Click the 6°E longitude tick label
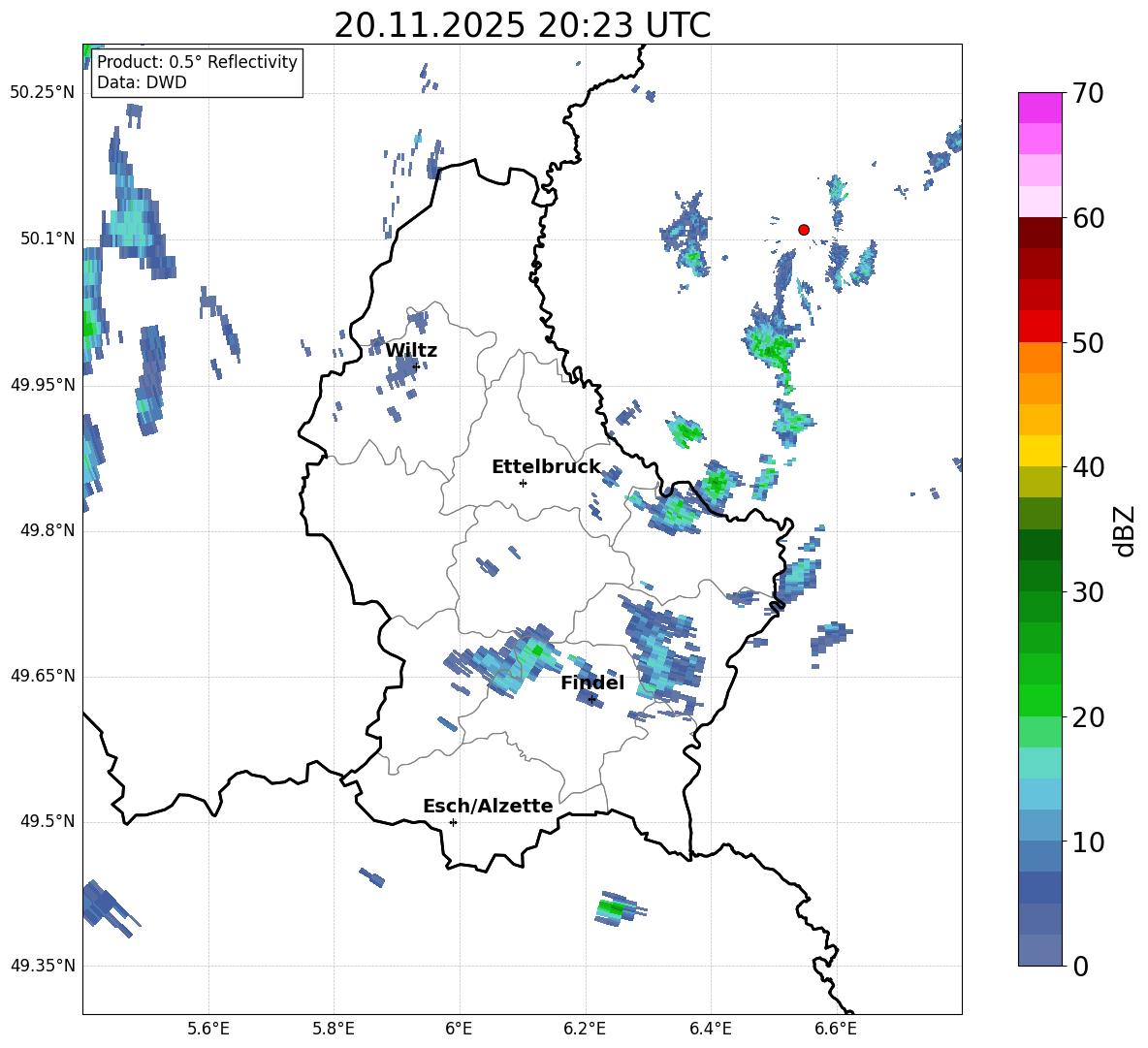This screenshot has width=1148, height=1048. coord(460,1029)
